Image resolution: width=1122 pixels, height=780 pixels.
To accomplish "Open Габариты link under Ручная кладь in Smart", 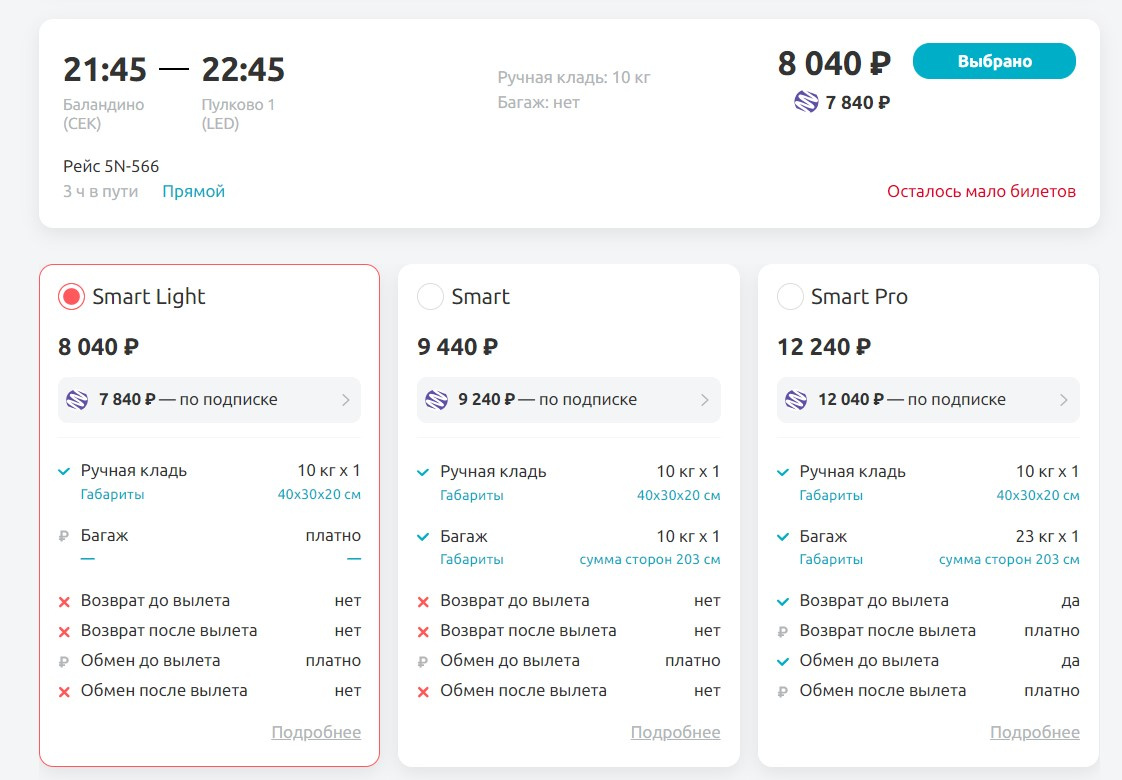I will point(472,495).
